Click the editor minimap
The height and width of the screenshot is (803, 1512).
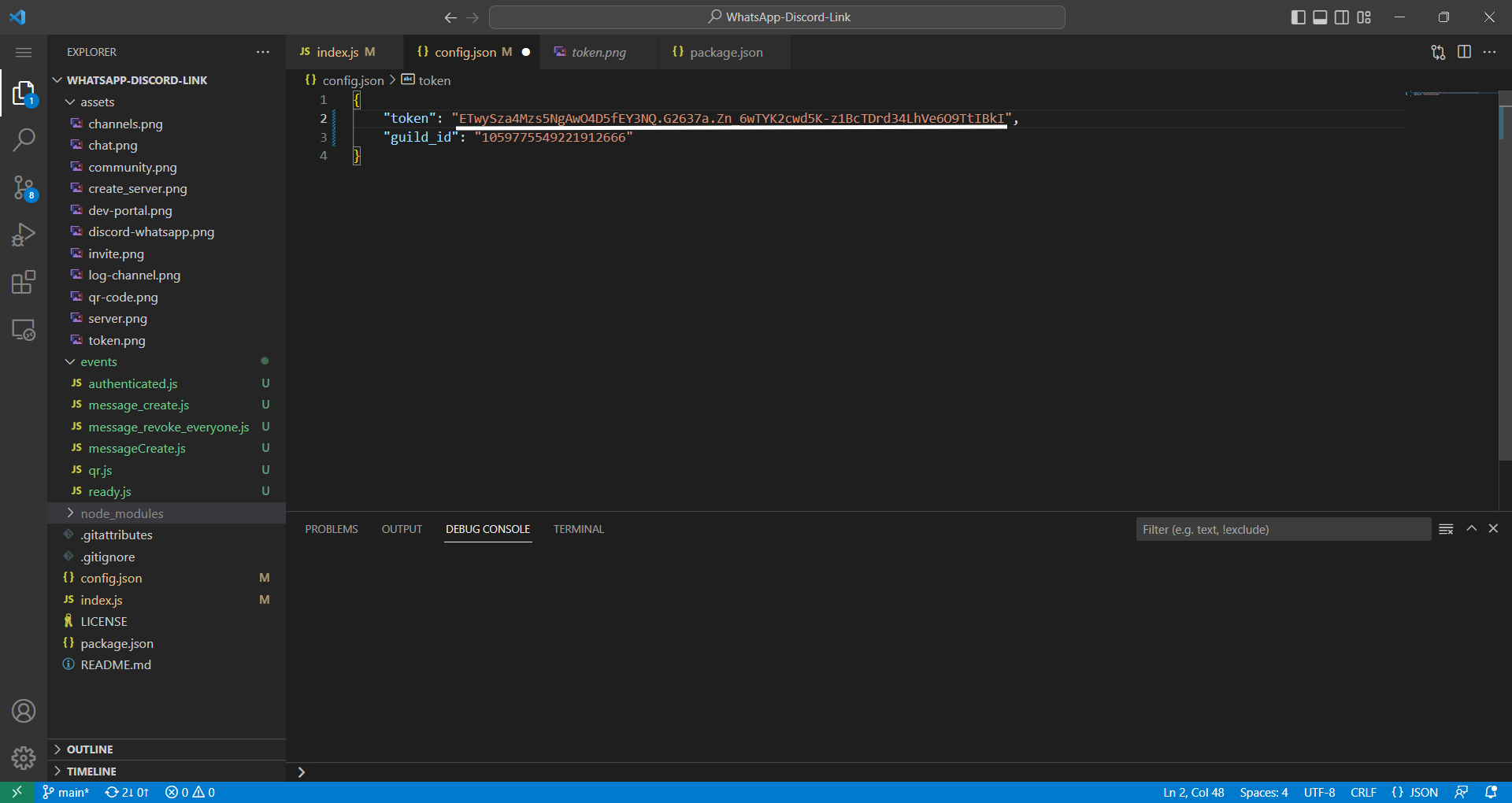1451,94
